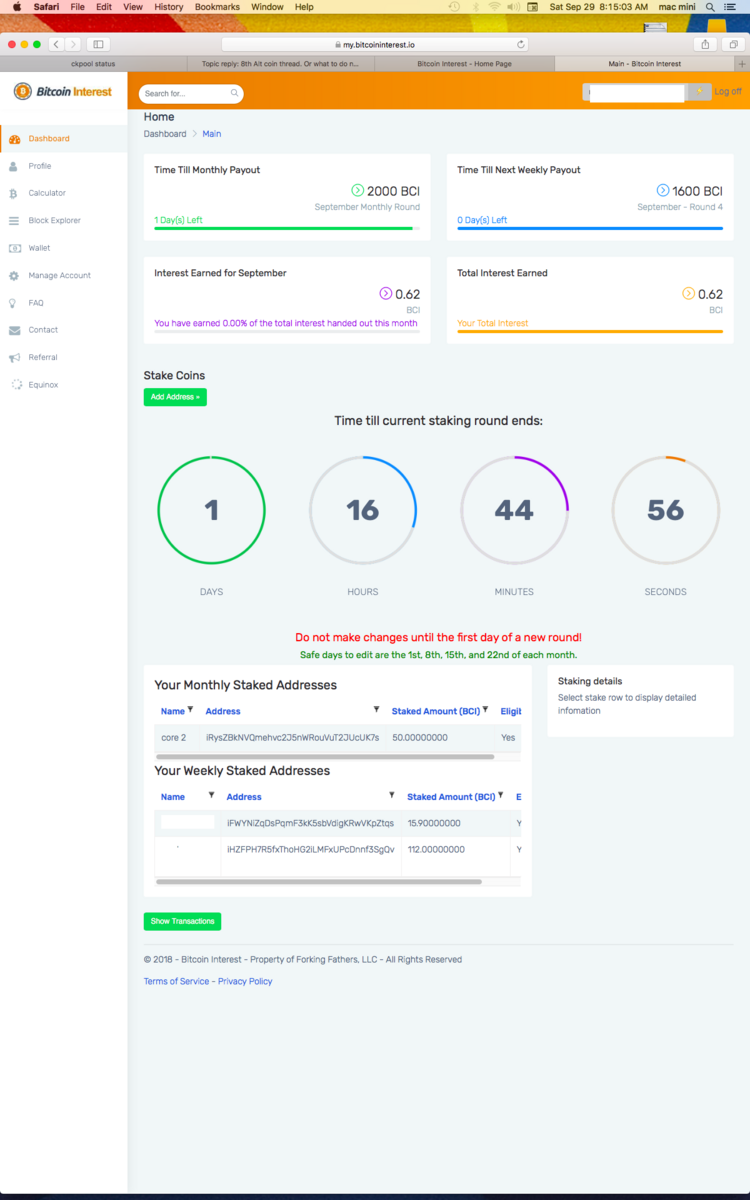This screenshot has height=1200, width=750.
Task: Click the search magnifier icon in search box
Action: click(x=235, y=93)
